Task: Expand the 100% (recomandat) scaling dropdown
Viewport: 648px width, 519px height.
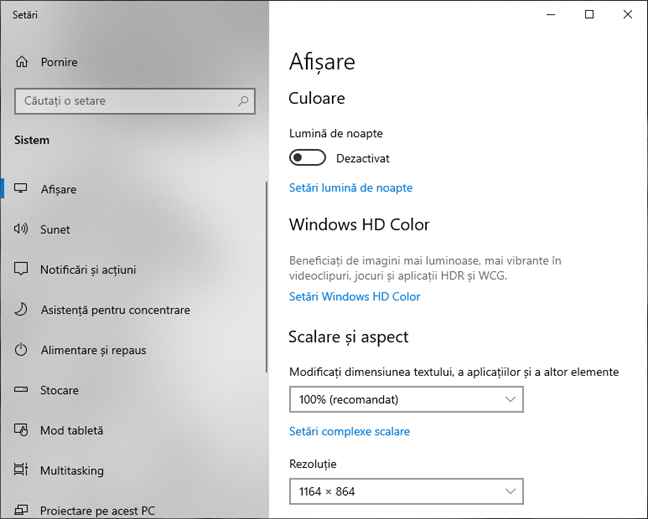Action: [406, 400]
